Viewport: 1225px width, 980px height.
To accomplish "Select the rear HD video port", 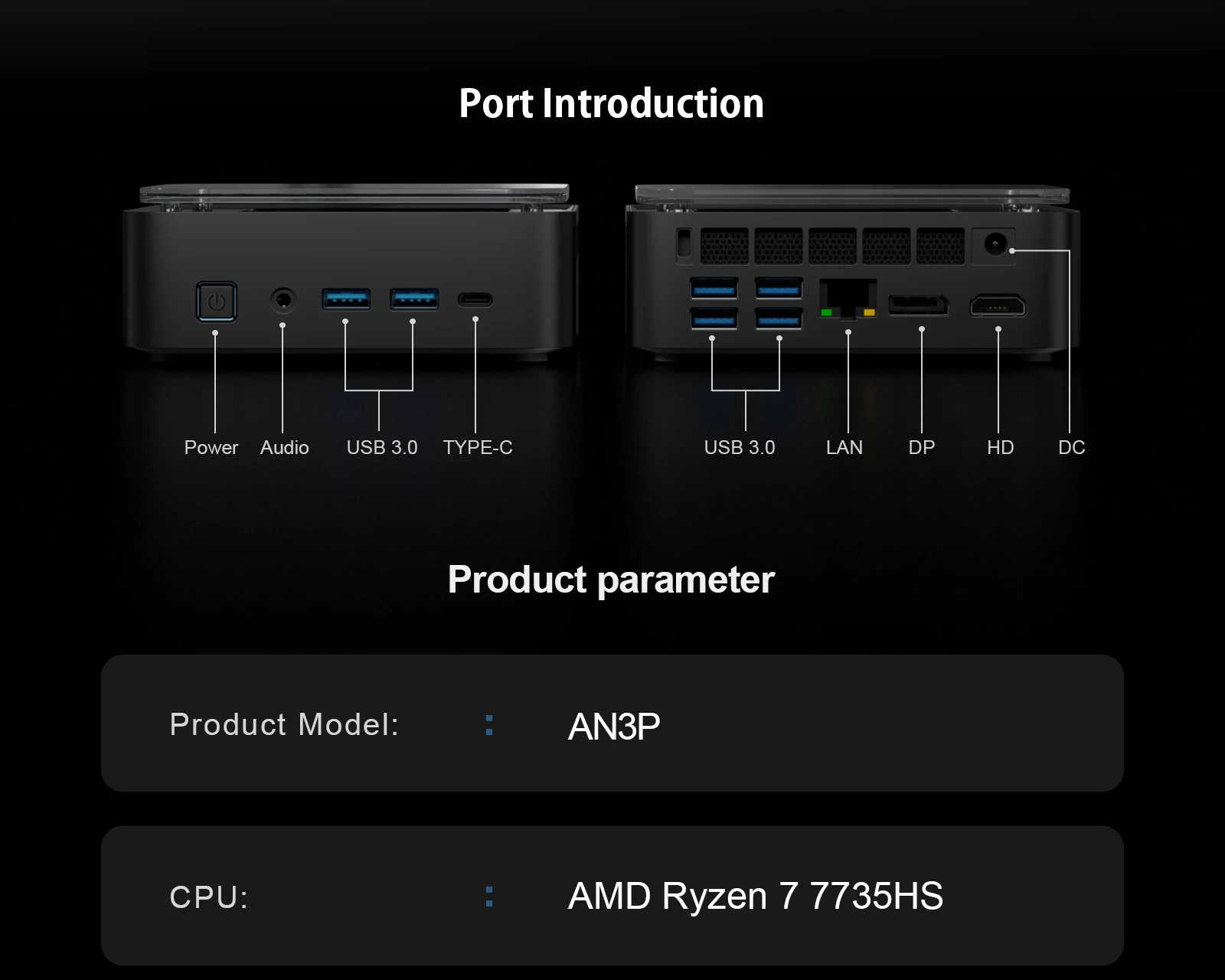I will (998, 305).
